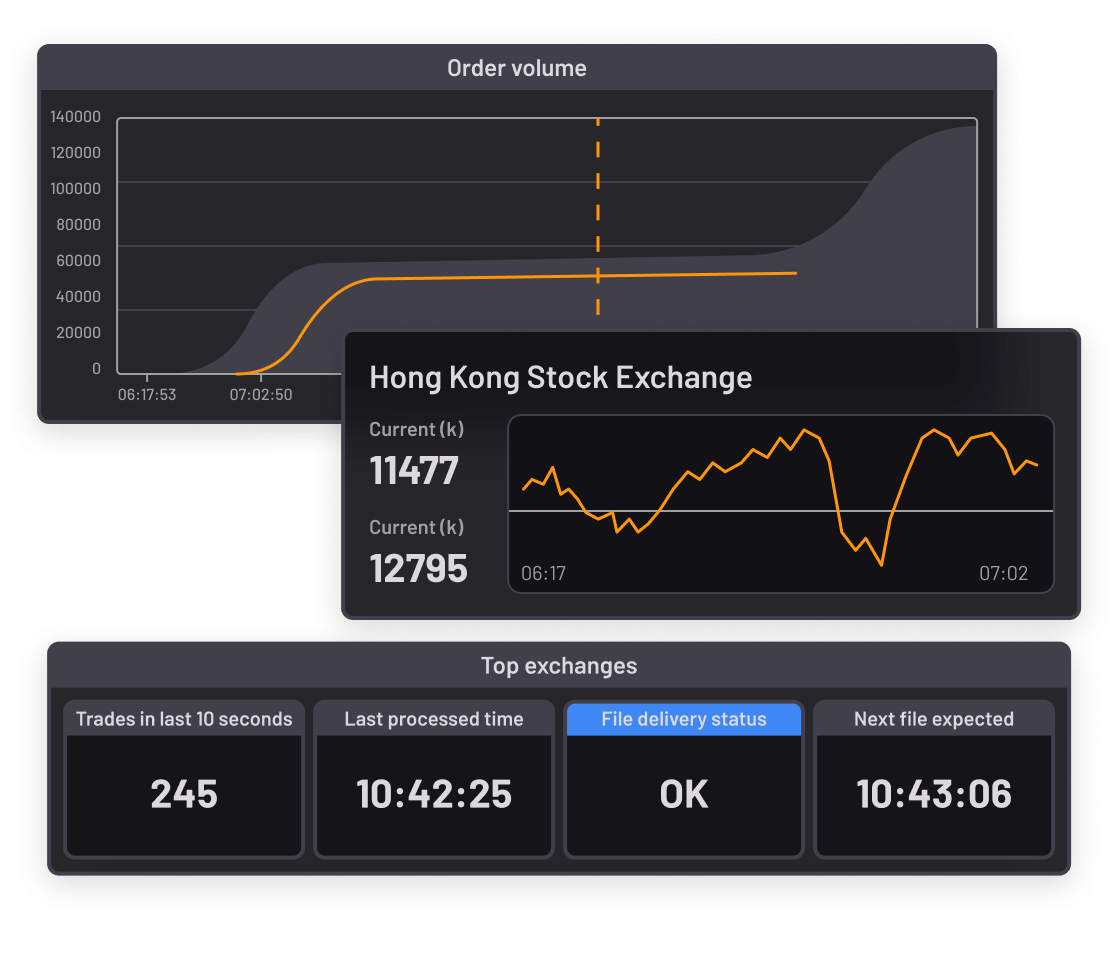
Task: Click the Trades in last 10 seconds tile header
Action: 183,719
